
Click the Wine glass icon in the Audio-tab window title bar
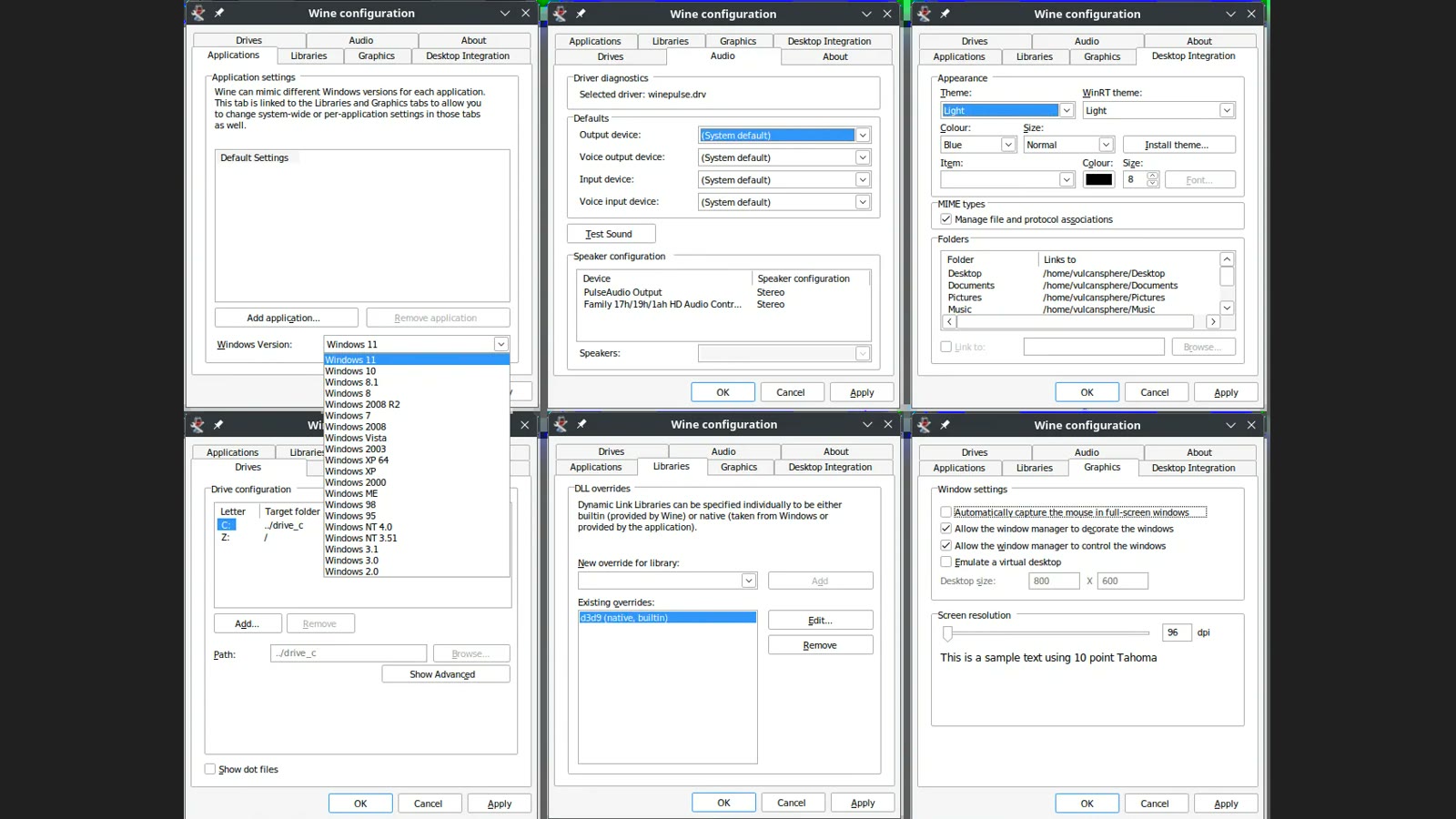pyautogui.click(x=560, y=14)
